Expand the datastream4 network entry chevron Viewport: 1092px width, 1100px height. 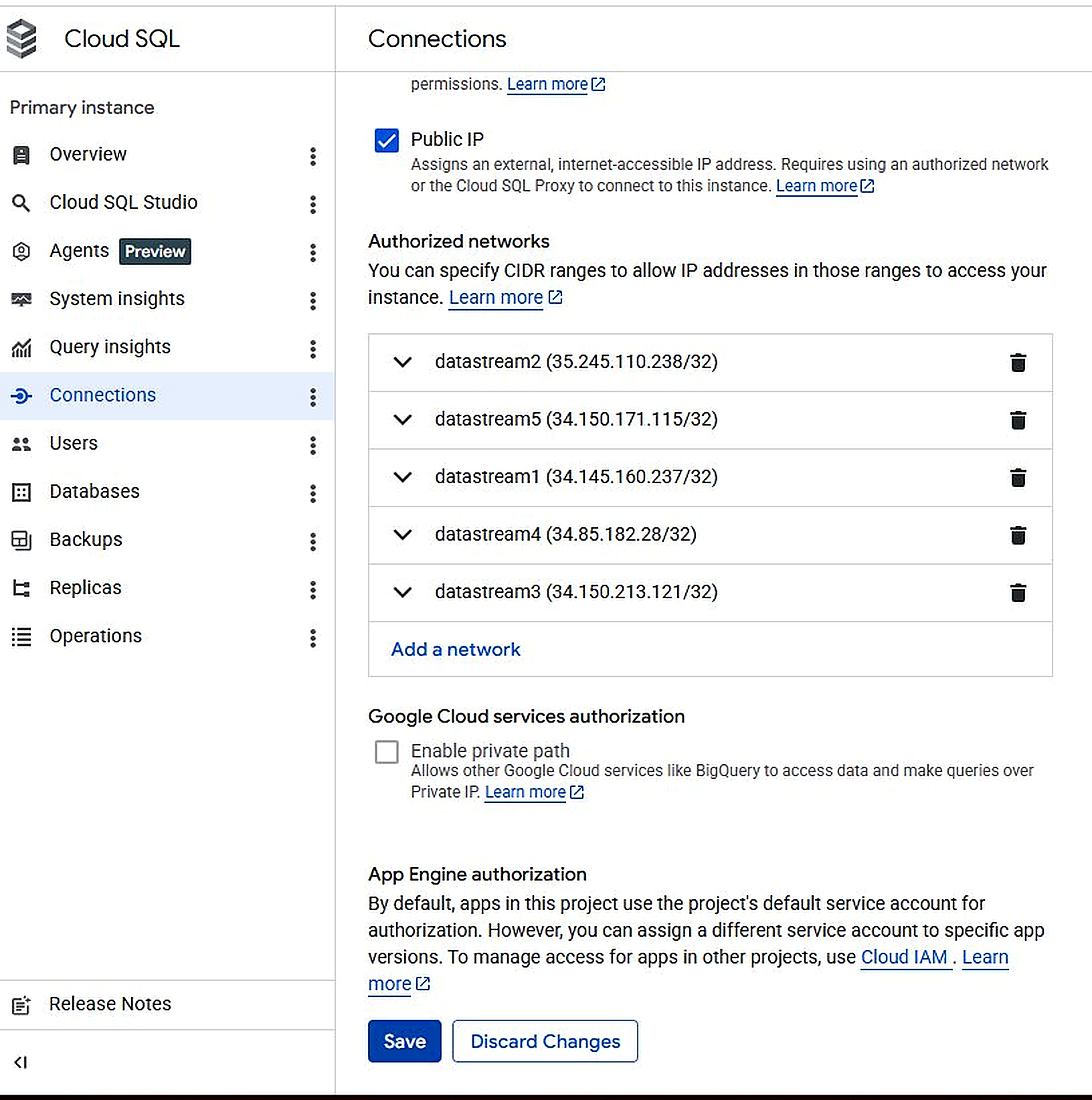point(403,535)
